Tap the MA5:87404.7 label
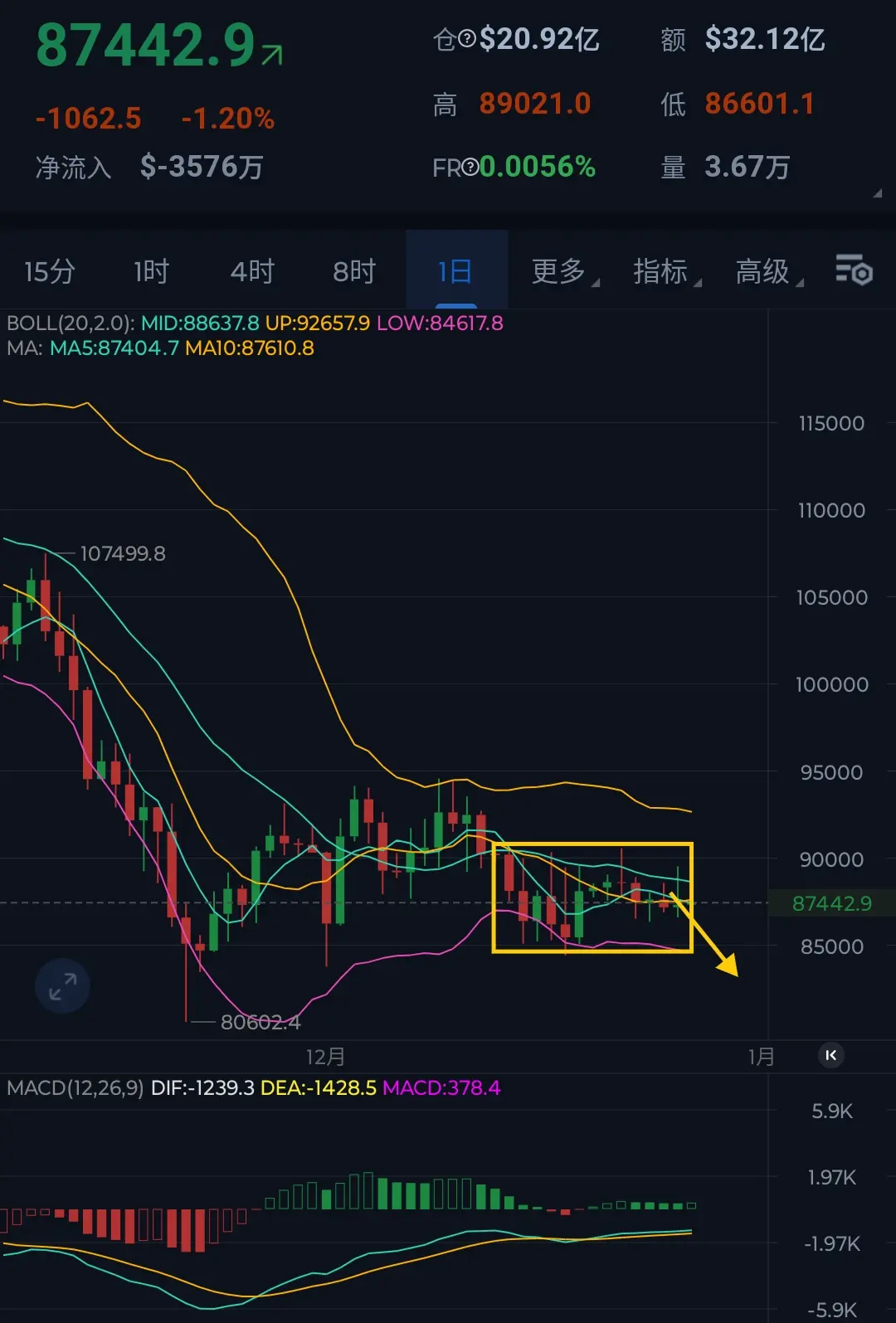The width and height of the screenshot is (896, 1323). pos(114,348)
